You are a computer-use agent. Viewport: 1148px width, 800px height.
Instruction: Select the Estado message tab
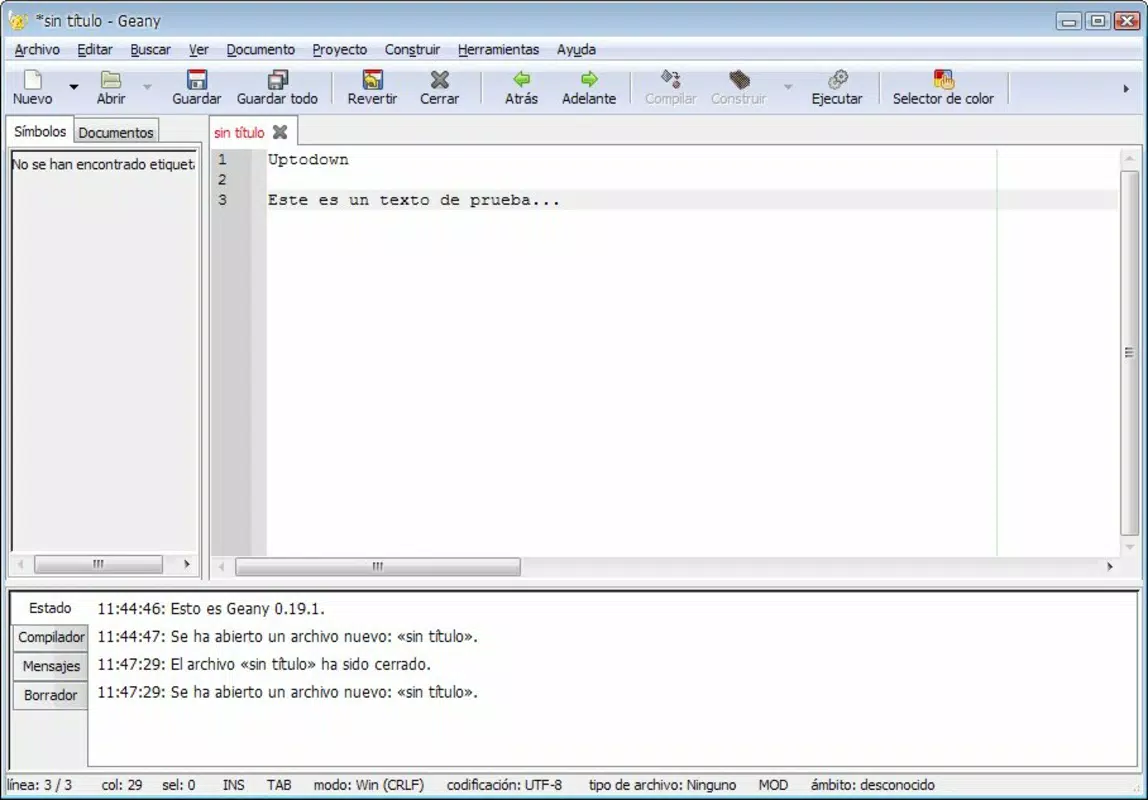[50, 608]
